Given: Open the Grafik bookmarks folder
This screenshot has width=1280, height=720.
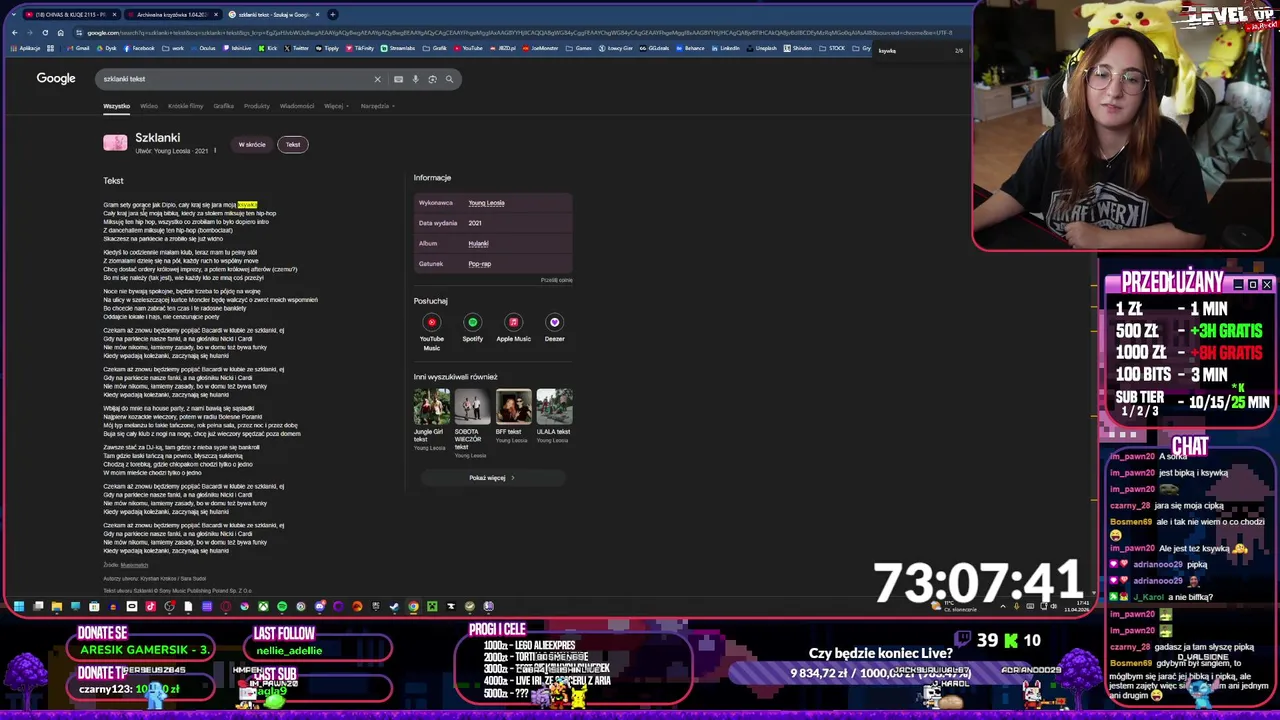Looking at the screenshot, I should click(x=435, y=48).
